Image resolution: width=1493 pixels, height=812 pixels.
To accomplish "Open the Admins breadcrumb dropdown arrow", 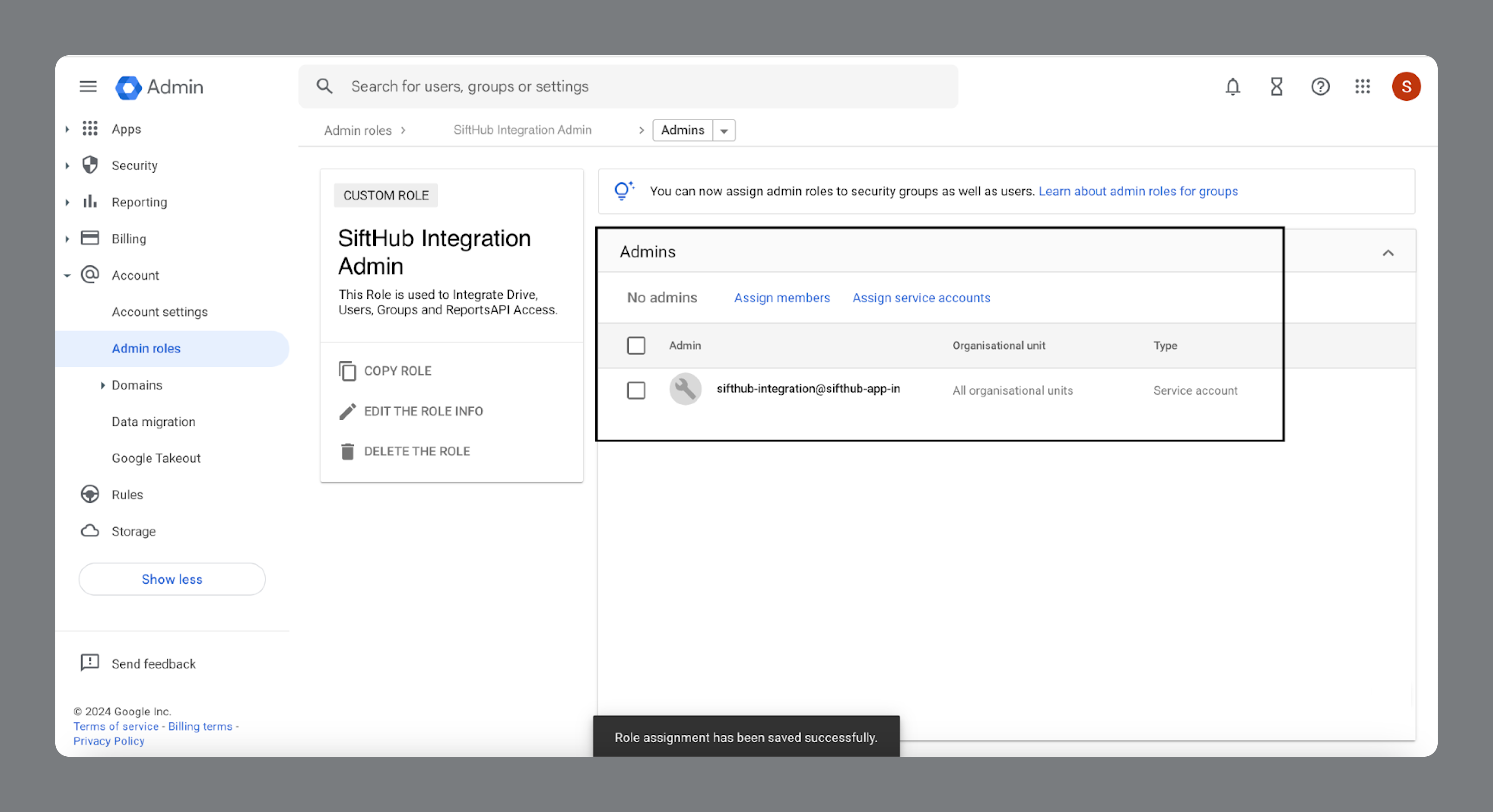I will pos(723,131).
